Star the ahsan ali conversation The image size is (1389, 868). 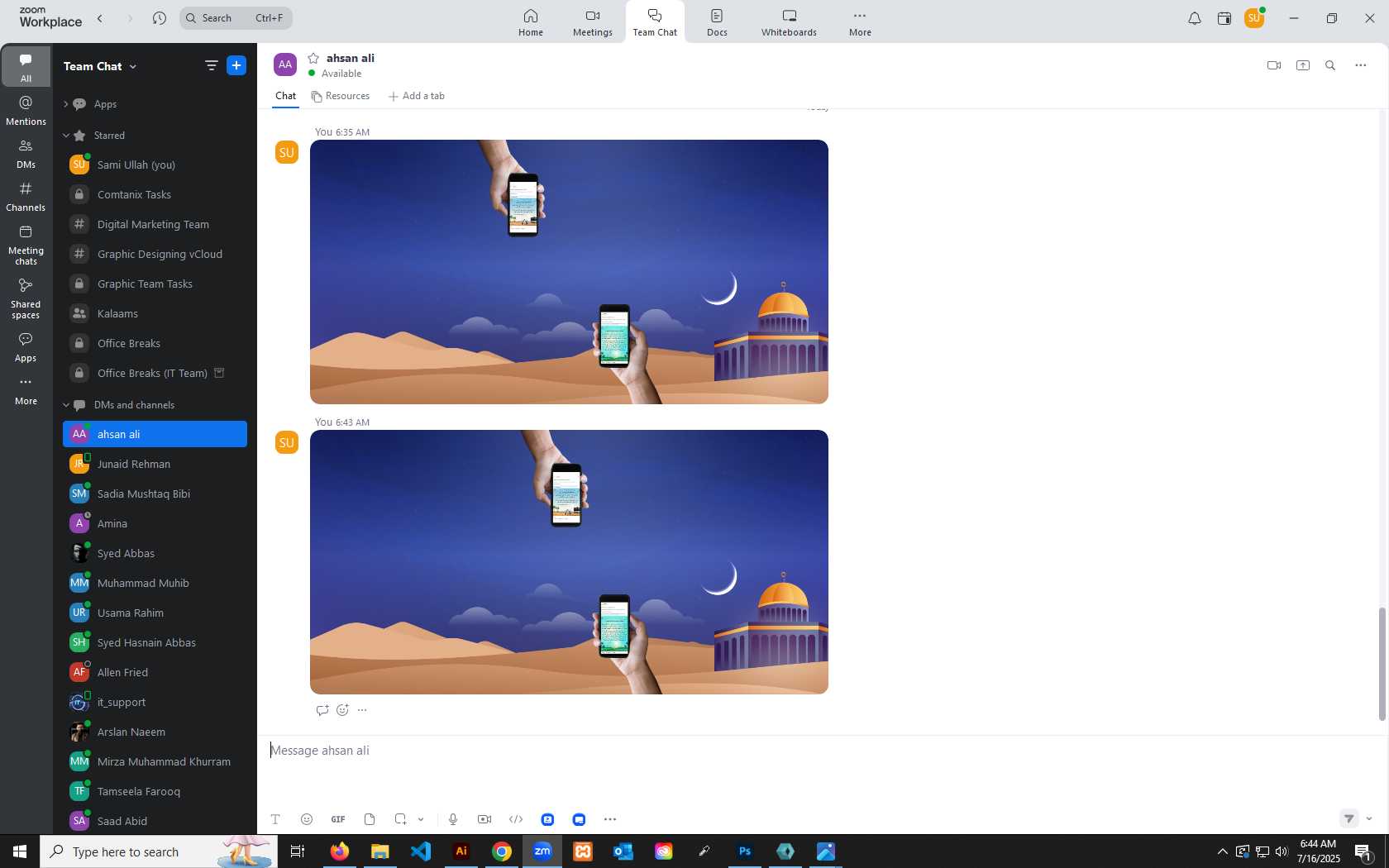point(313,58)
